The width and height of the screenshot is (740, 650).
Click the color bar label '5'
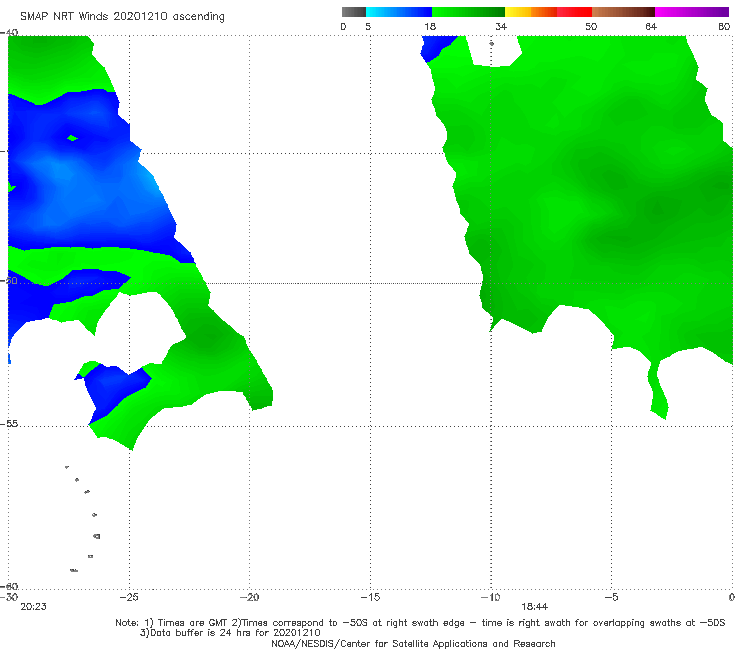pos(368,26)
